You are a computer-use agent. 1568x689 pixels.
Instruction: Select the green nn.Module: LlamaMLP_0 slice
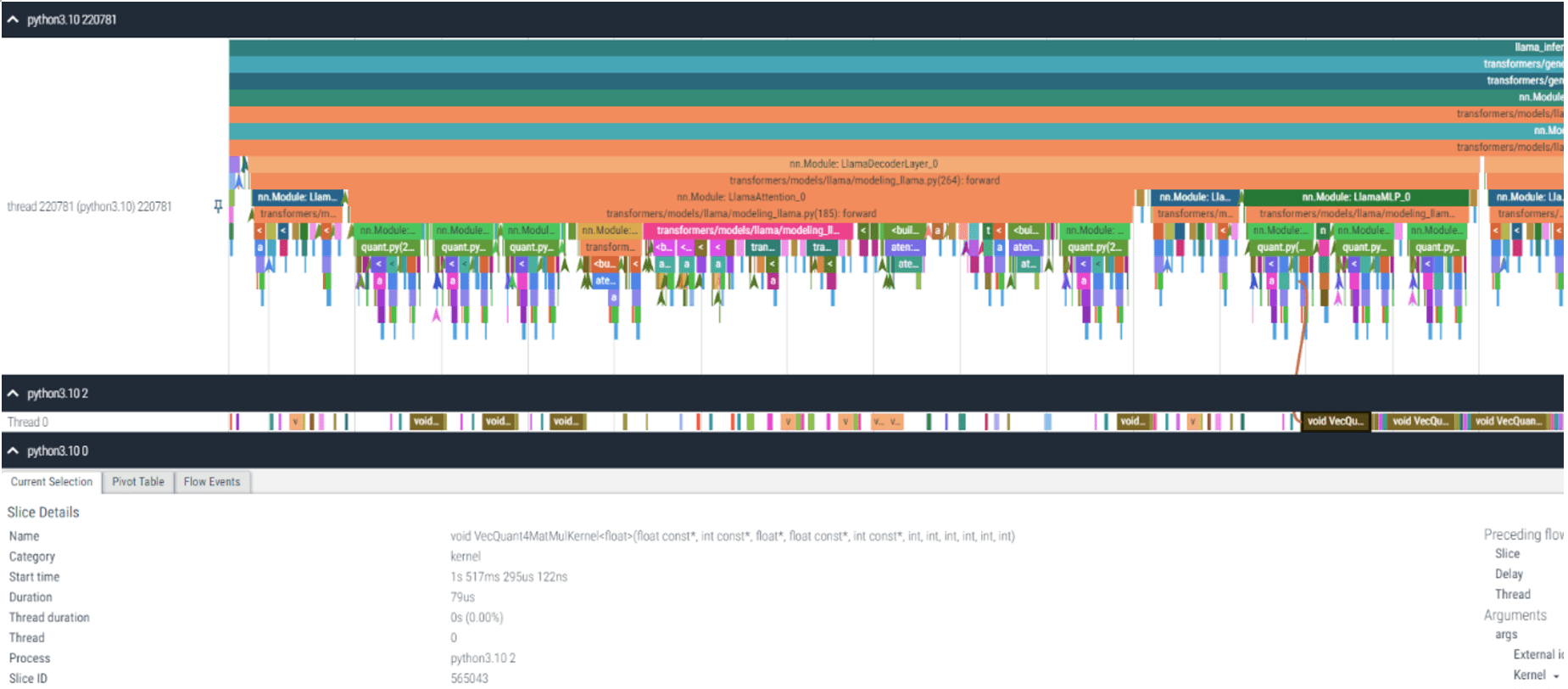pos(1355,197)
